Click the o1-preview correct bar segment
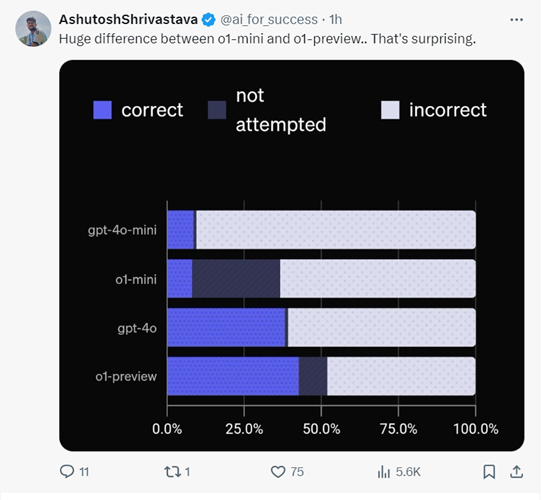Viewport: 543px width, 500px height. (233, 376)
